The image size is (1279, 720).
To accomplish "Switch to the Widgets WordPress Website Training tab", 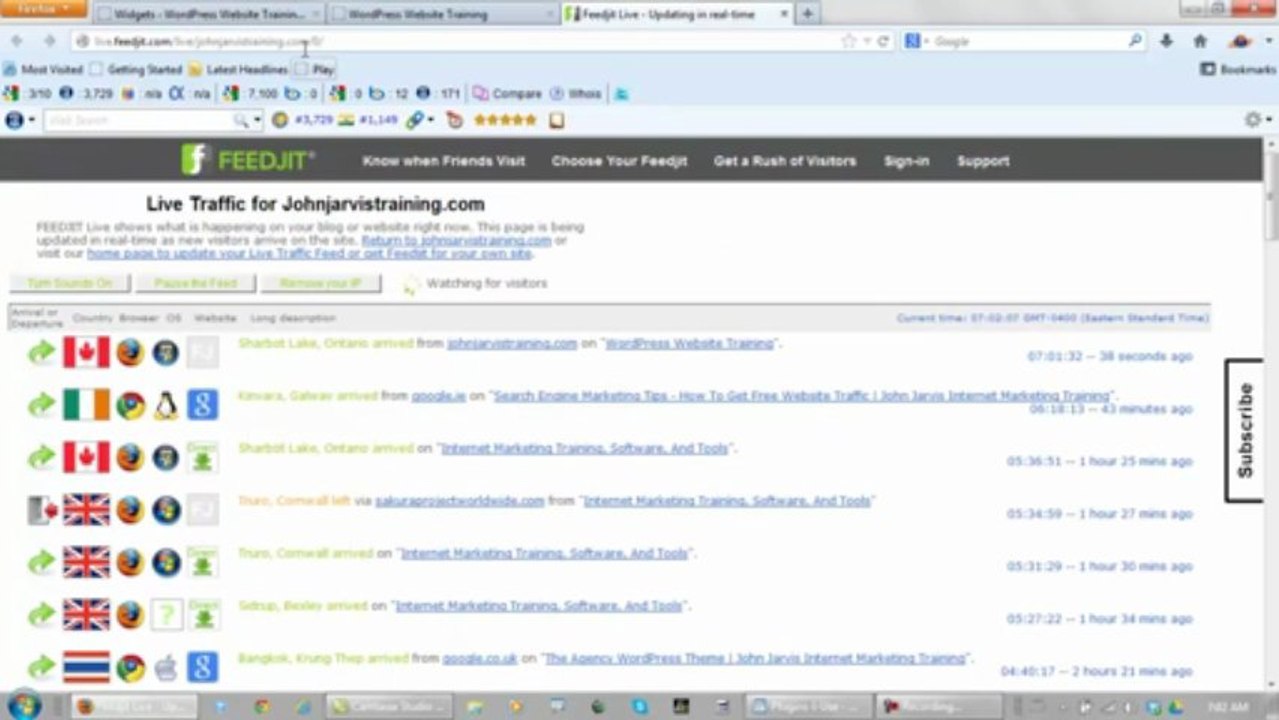I will 208,14.
